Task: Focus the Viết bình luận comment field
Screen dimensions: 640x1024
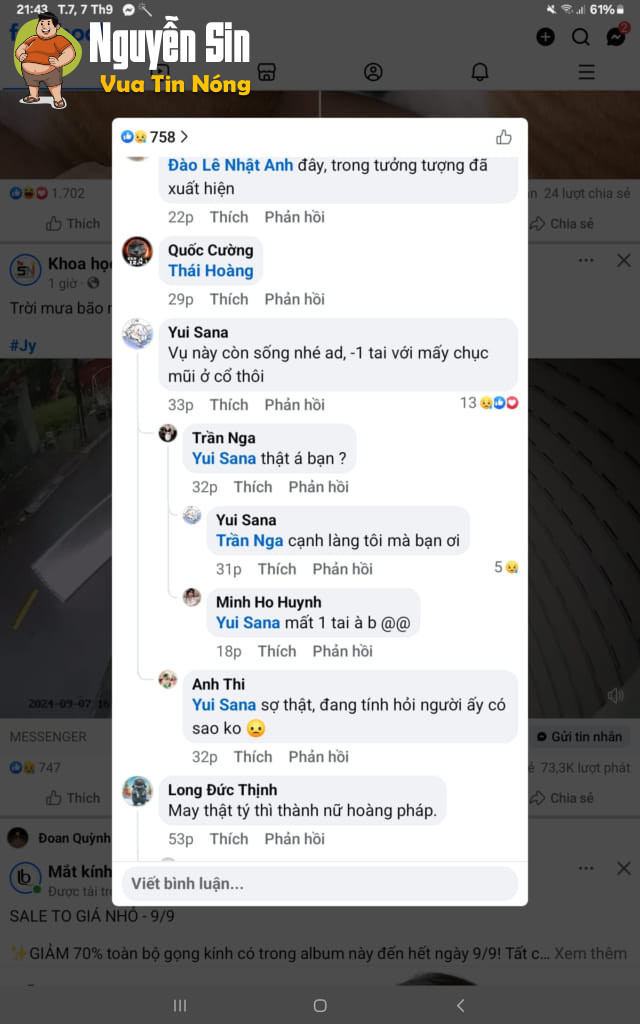Action: (320, 884)
